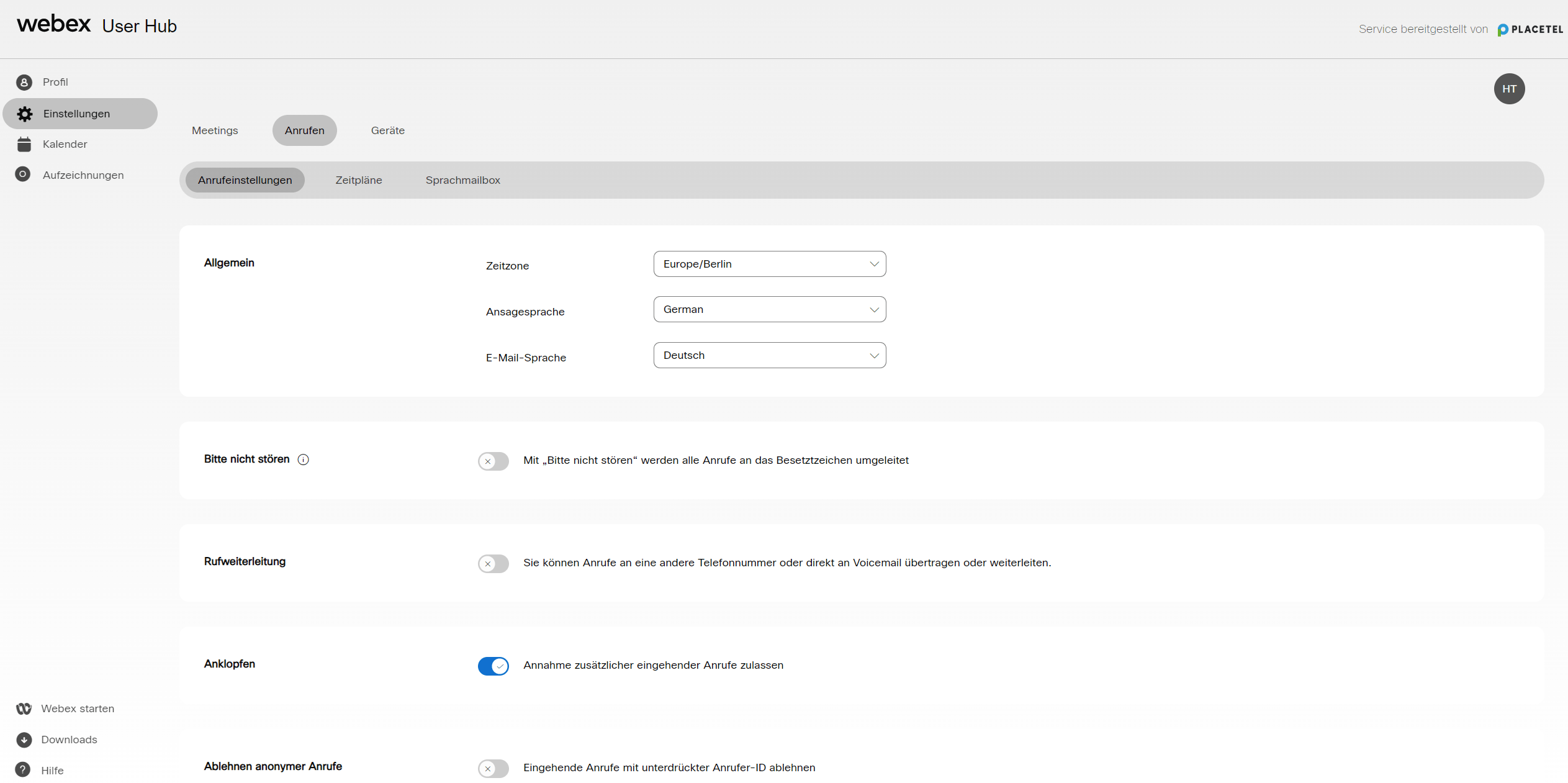Open the Zeitzone Europe/Berlin dropdown
Image resolution: width=1568 pixels, height=783 pixels.
tap(769, 264)
